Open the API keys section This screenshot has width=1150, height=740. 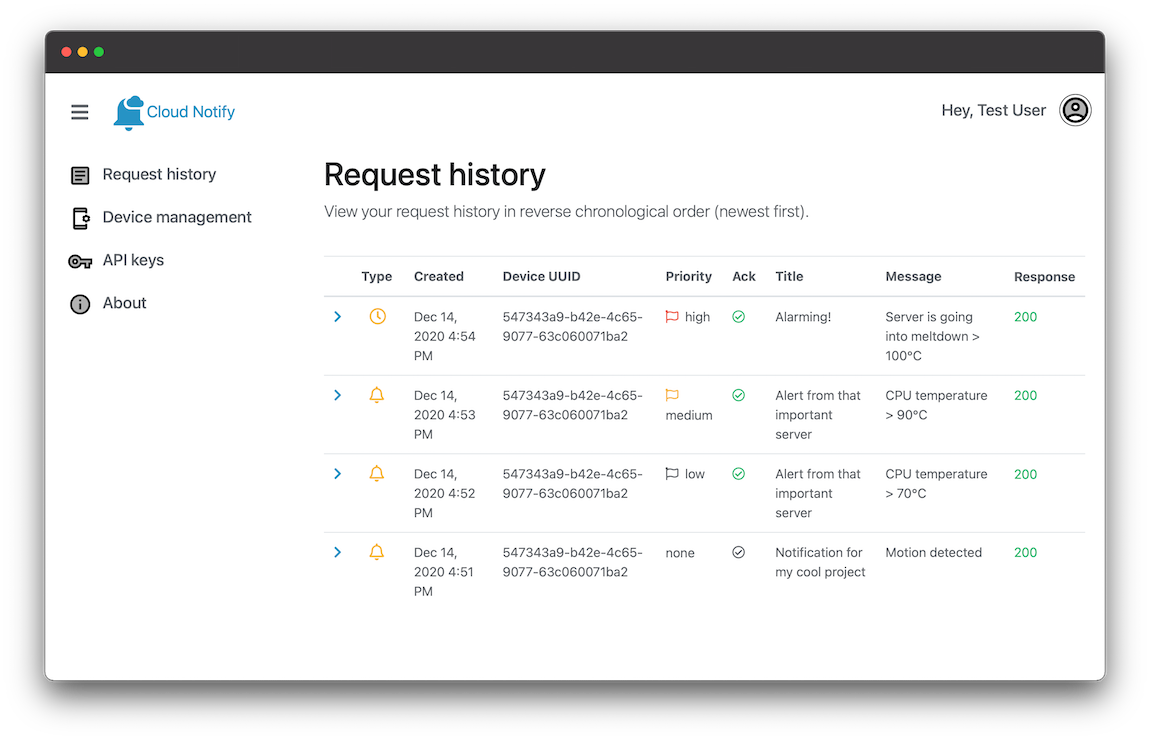point(133,260)
